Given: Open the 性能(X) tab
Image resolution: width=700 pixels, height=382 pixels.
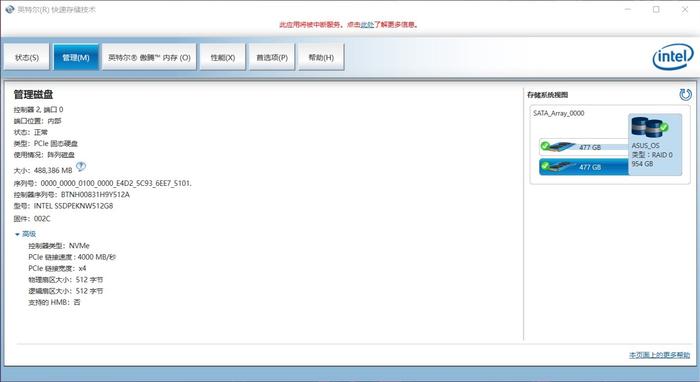Looking at the screenshot, I should point(223,57).
